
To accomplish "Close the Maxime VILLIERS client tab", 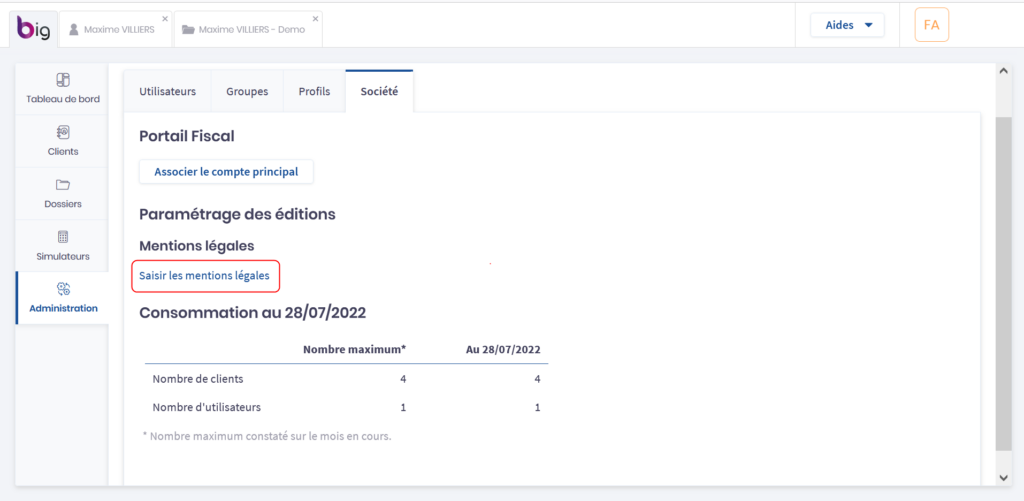I will pyautogui.click(x=165, y=19).
